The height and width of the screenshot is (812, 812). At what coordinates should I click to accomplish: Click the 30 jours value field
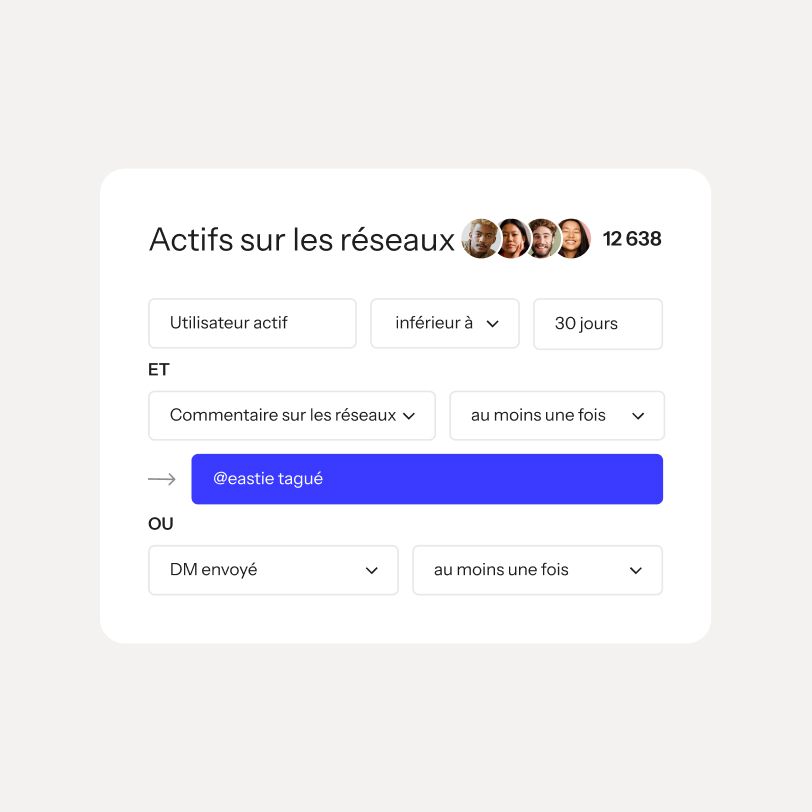pos(598,324)
